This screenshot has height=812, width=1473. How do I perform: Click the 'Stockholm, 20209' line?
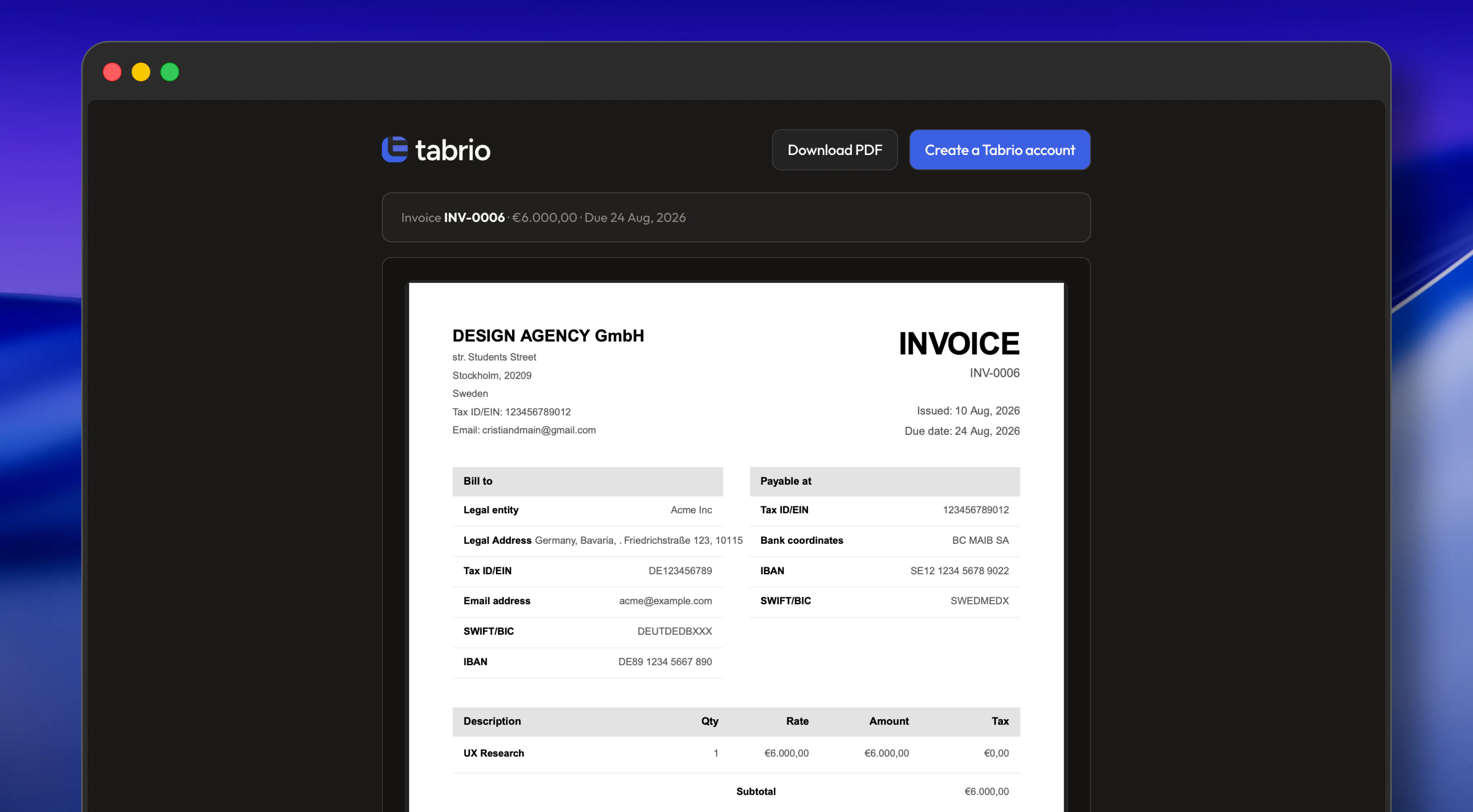[492, 375]
